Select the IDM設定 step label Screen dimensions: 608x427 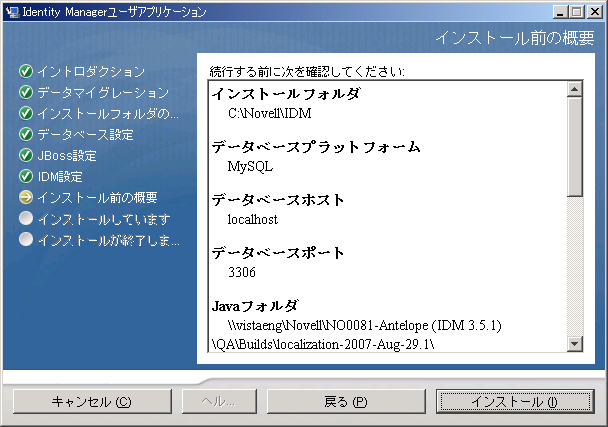[x=60, y=176]
